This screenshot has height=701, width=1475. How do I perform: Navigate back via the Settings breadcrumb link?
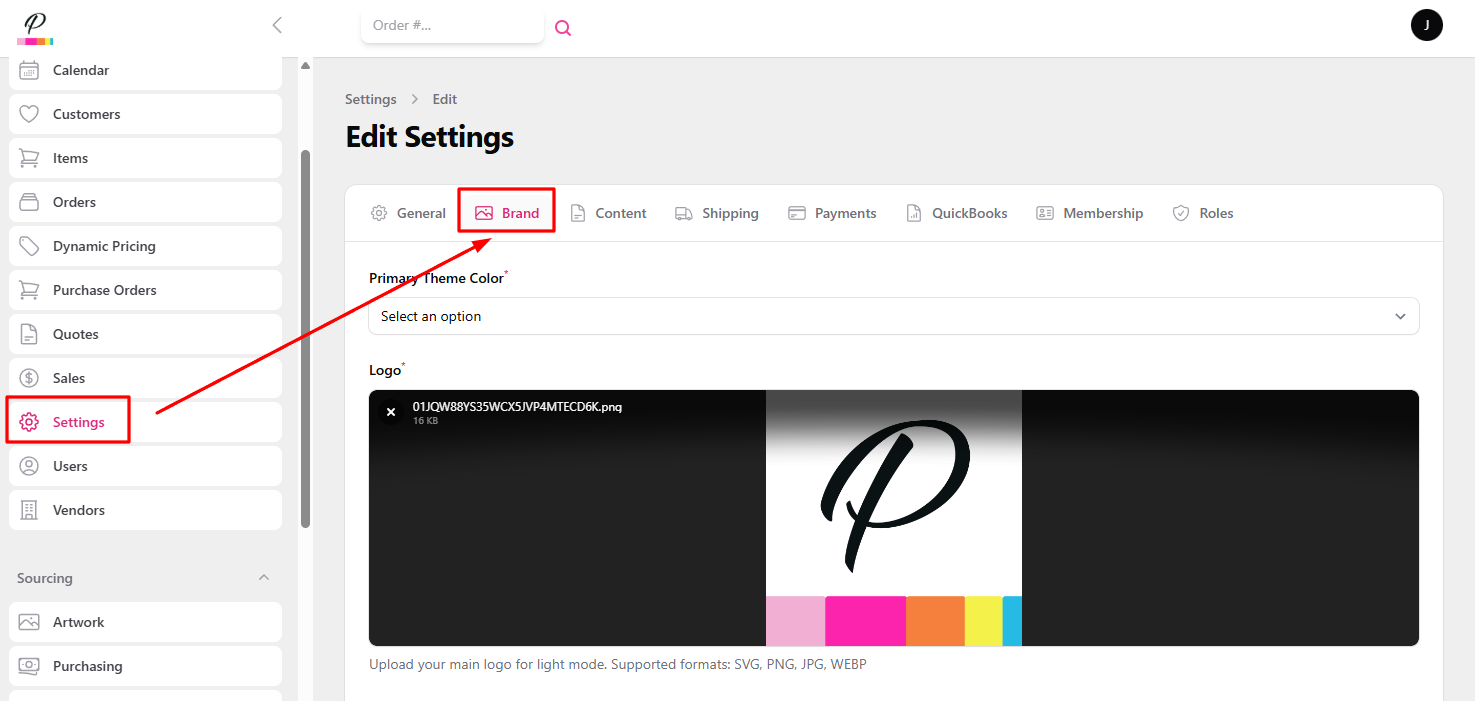tap(370, 98)
